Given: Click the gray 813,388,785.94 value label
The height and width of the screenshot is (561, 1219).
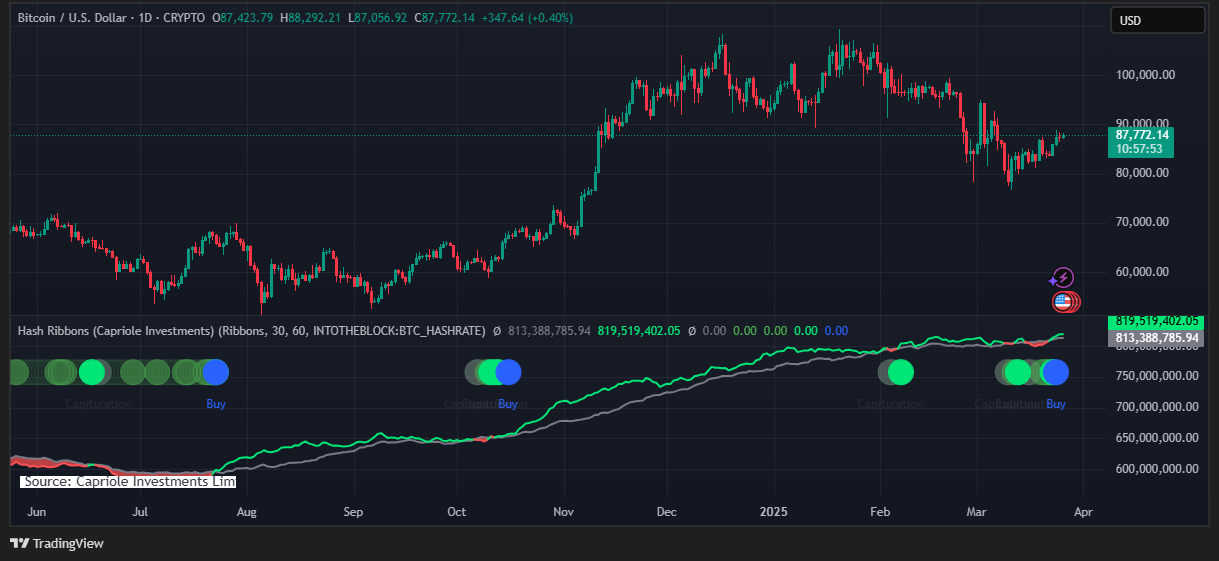Looking at the screenshot, I should click(1155, 338).
